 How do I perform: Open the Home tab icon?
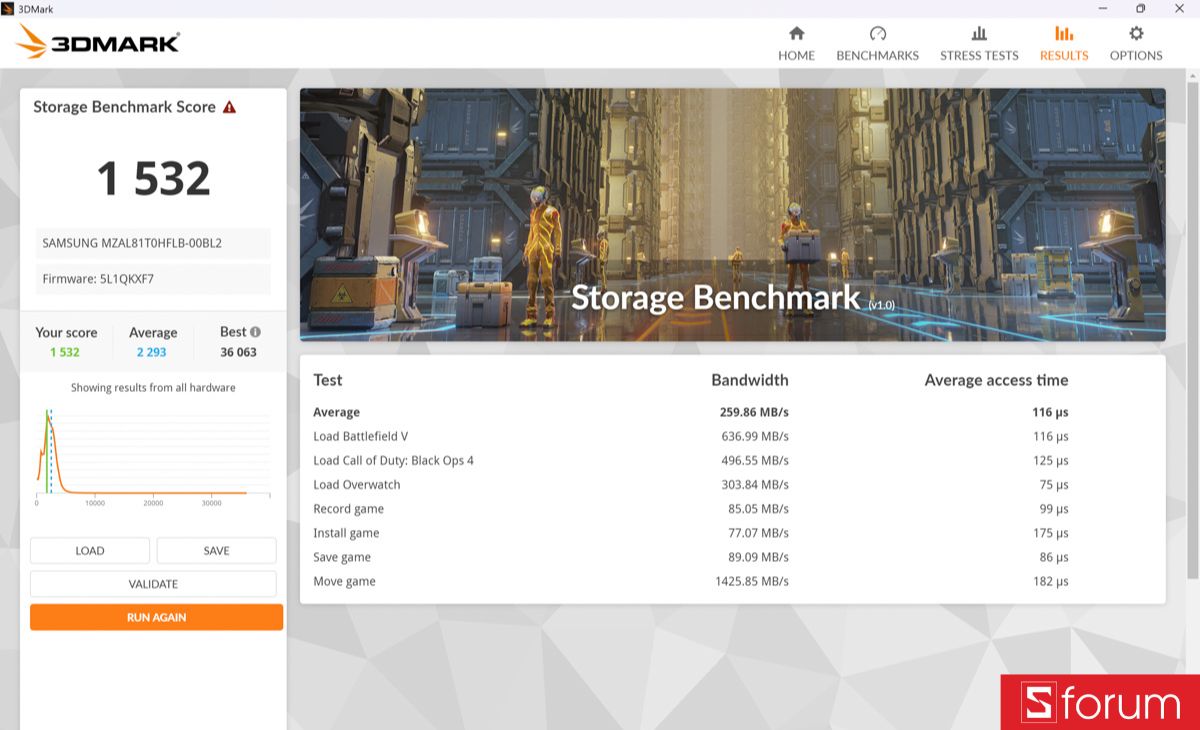(796, 33)
